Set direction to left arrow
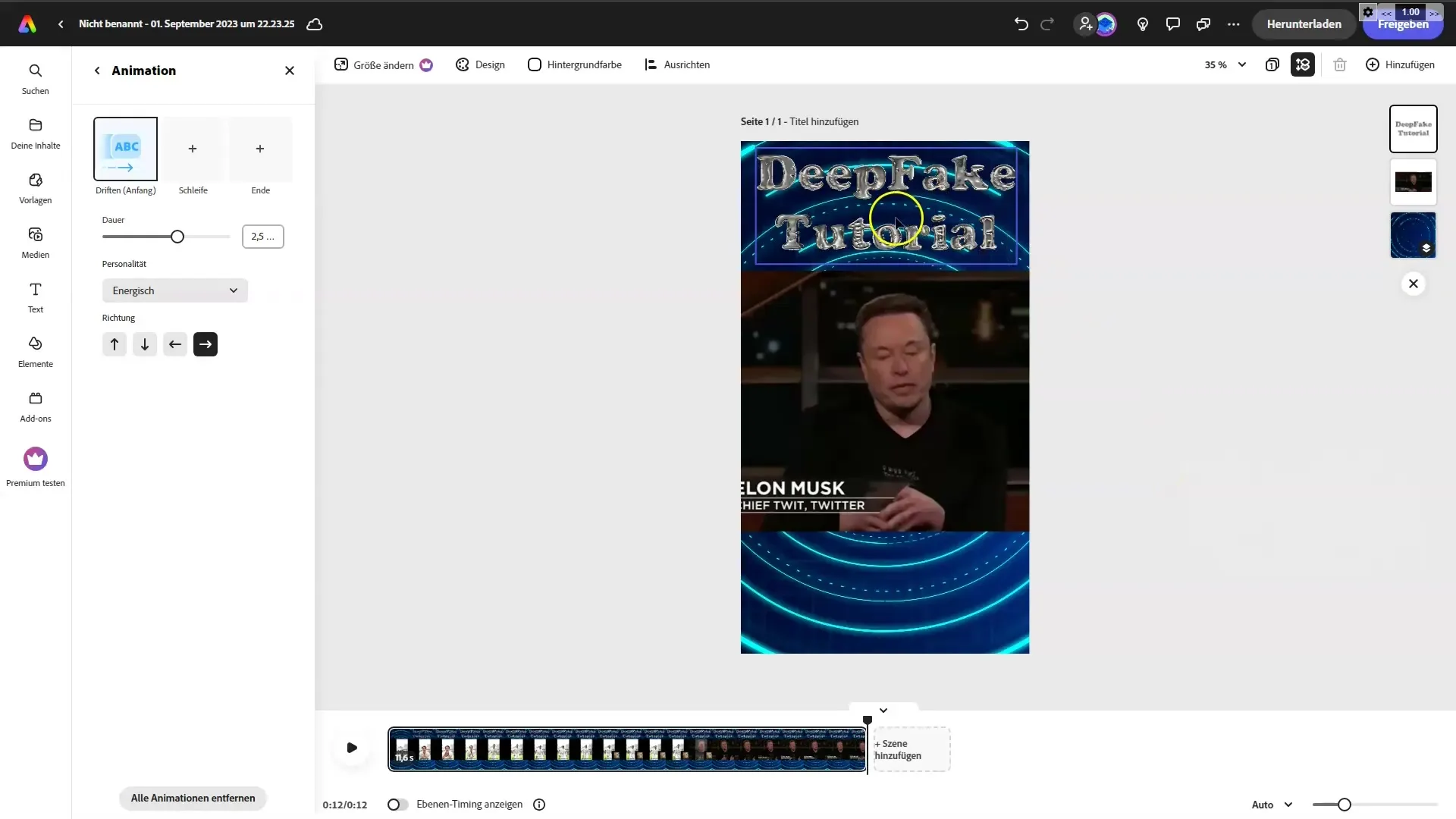The height and width of the screenshot is (819, 1456). [175, 344]
